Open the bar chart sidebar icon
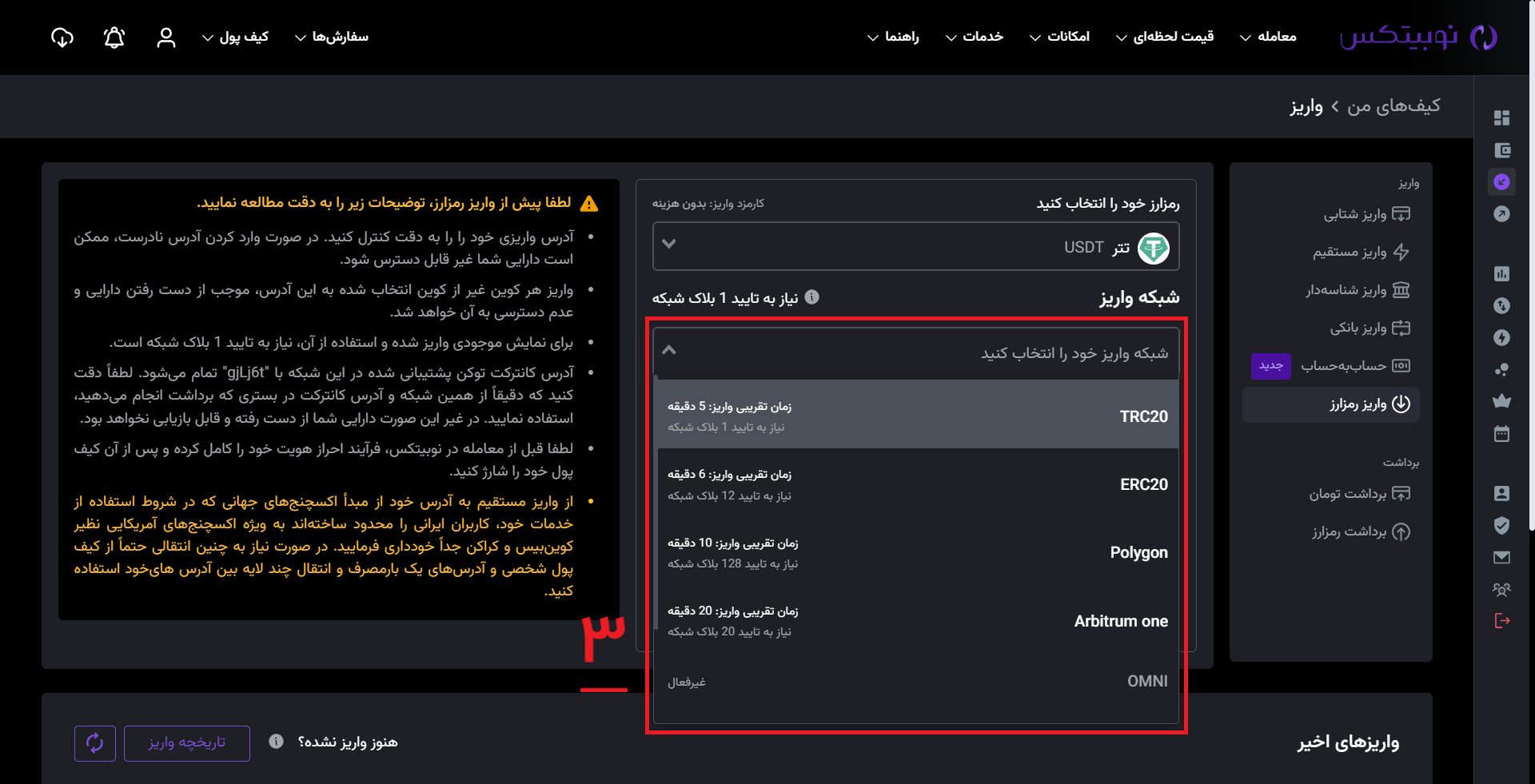This screenshot has width=1535, height=784. [x=1501, y=274]
